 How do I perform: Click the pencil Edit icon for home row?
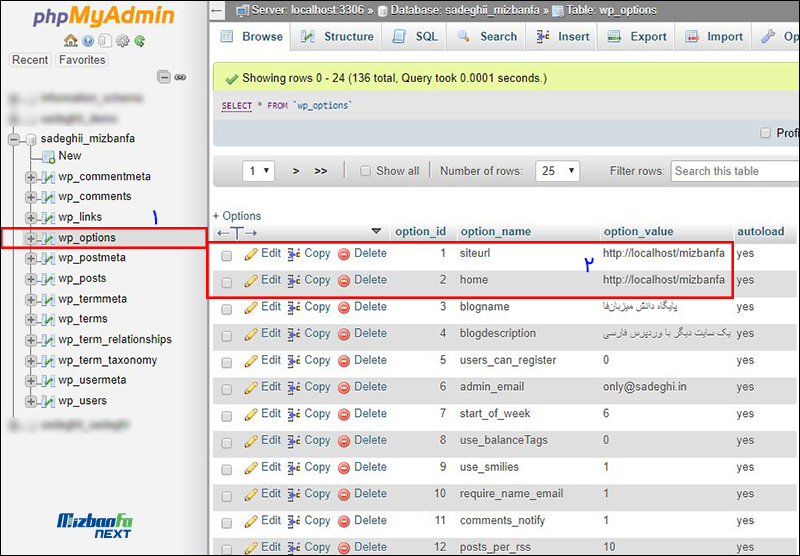coord(251,280)
